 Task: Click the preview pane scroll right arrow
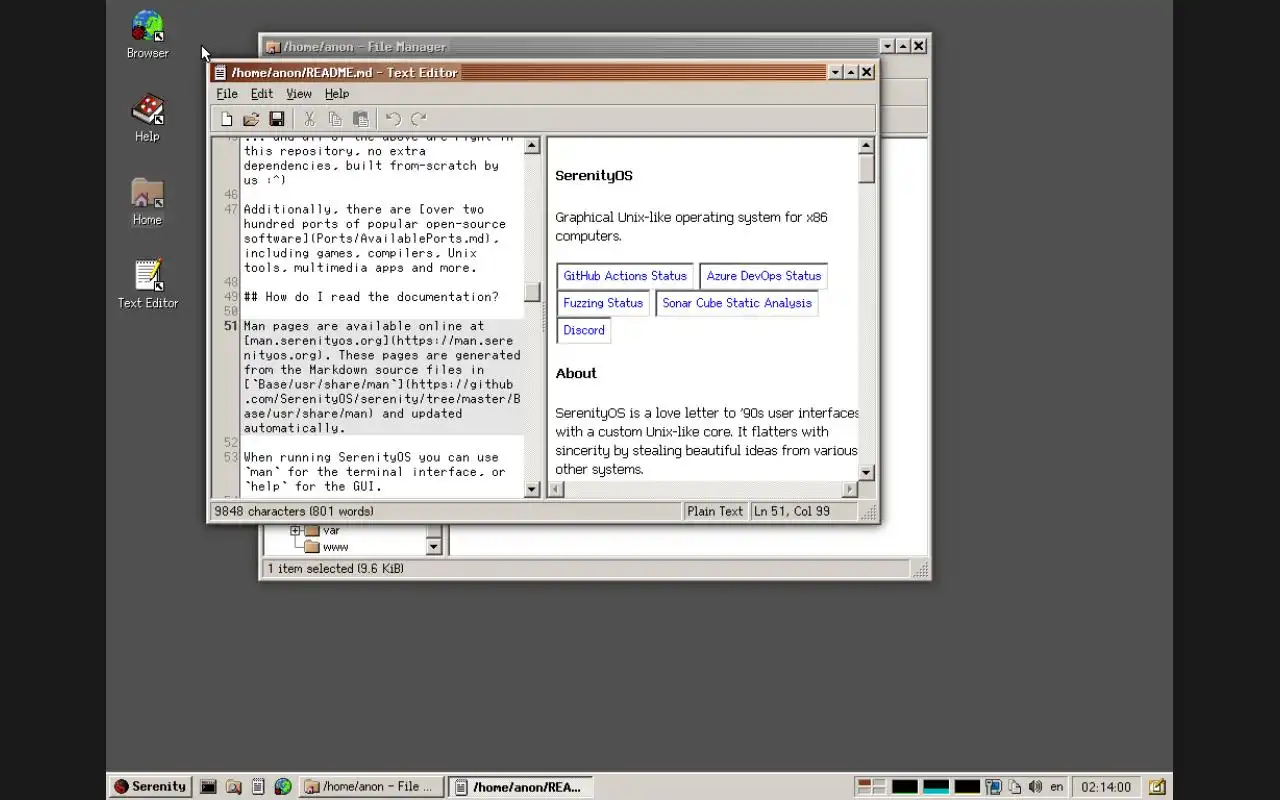tap(850, 490)
